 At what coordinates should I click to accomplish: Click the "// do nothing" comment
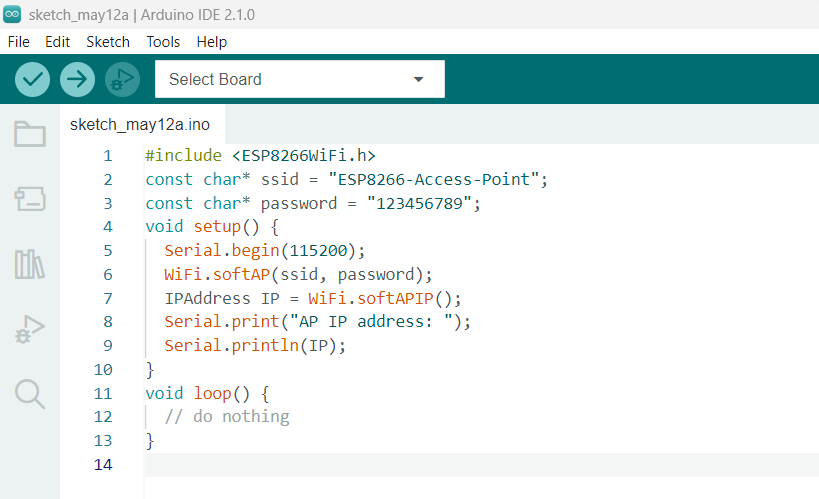pos(227,416)
